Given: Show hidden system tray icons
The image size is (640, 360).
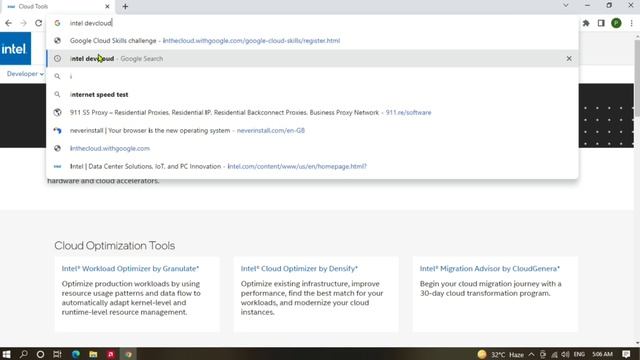Looking at the screenshot, I should coord(531,354).
